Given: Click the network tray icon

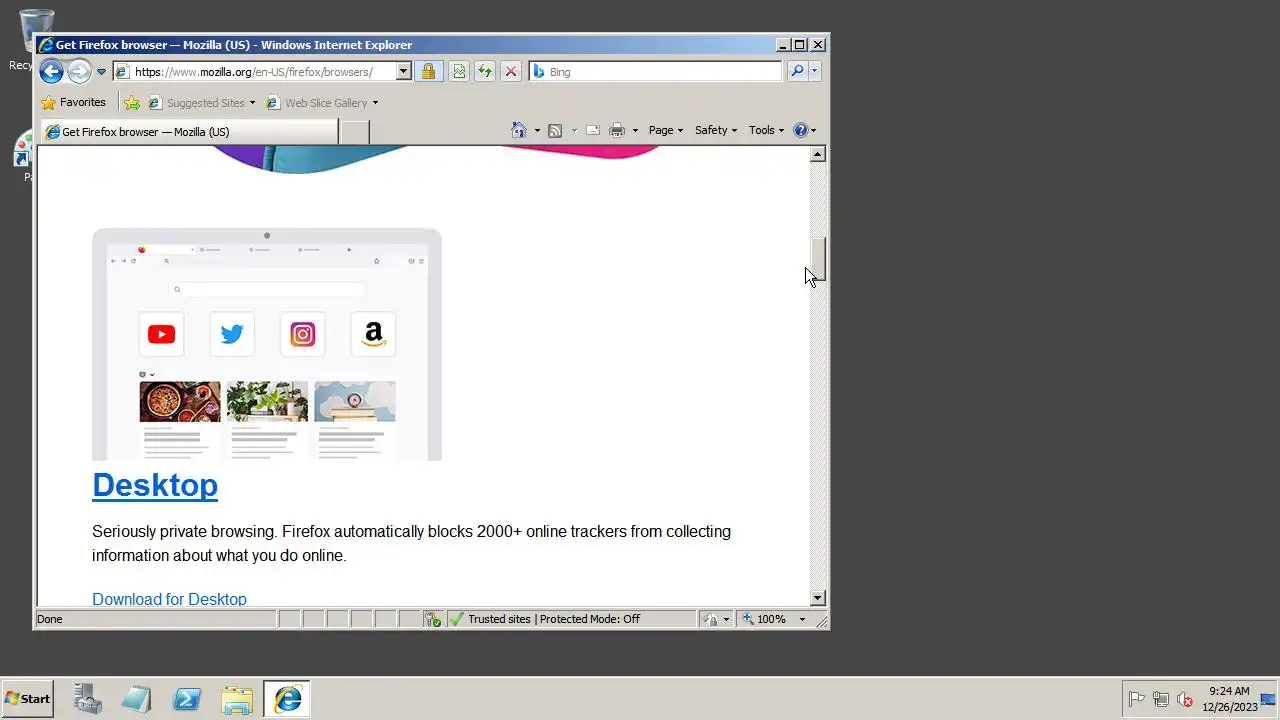Looking at the screenshot, I should (1161, 699).
